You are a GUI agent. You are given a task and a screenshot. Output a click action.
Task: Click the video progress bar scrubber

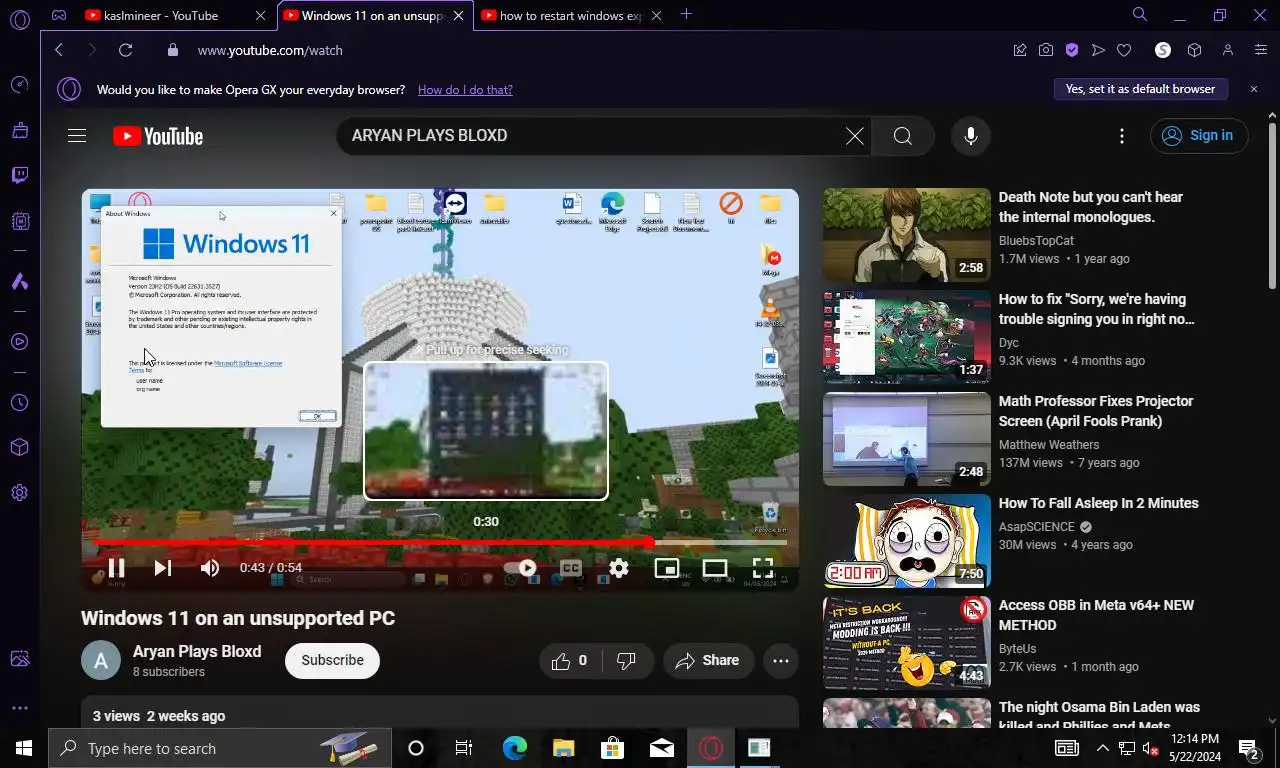click(x=650, y=542)
